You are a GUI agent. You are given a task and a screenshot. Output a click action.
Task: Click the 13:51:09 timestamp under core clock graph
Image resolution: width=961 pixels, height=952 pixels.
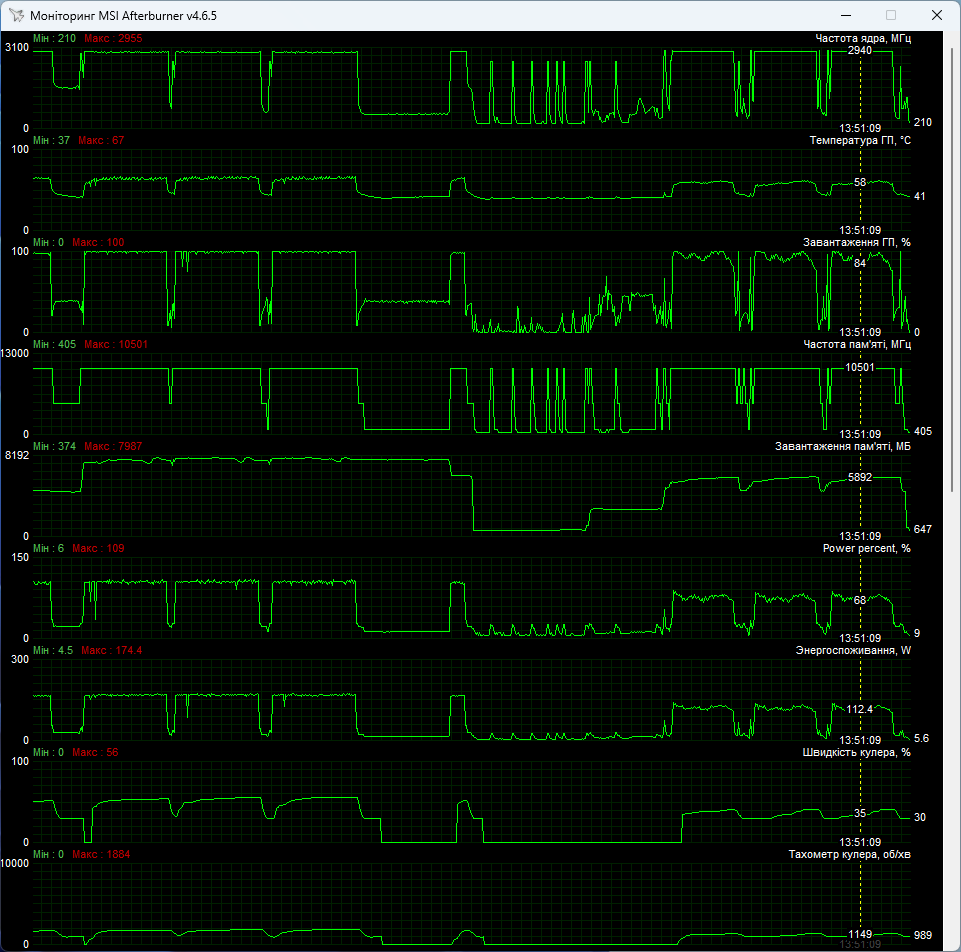tap(860, 128)
